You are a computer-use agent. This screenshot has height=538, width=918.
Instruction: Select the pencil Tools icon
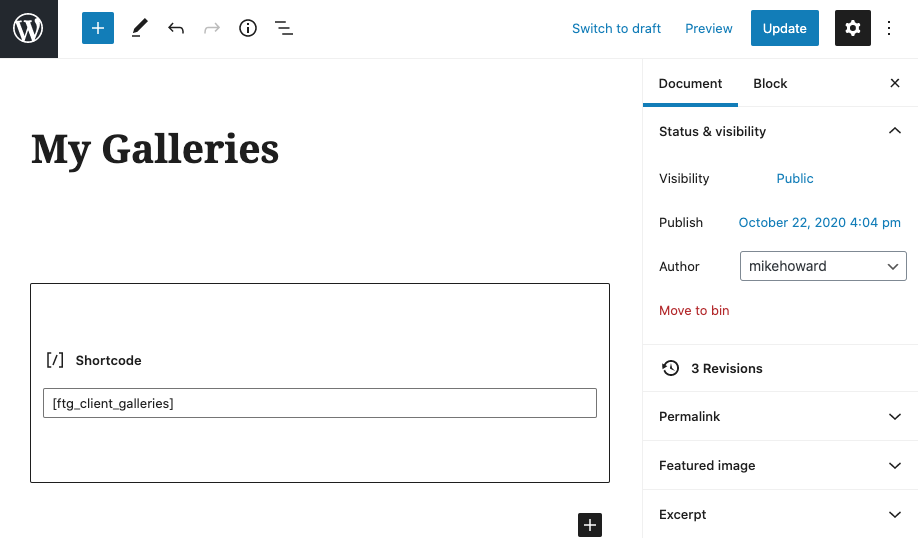pos(139,28)
